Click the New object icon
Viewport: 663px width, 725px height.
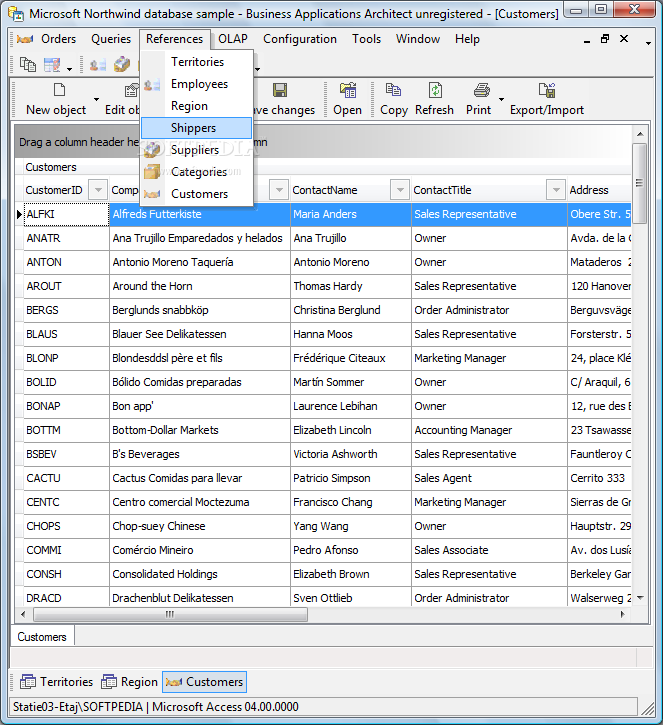coord(59,90)
